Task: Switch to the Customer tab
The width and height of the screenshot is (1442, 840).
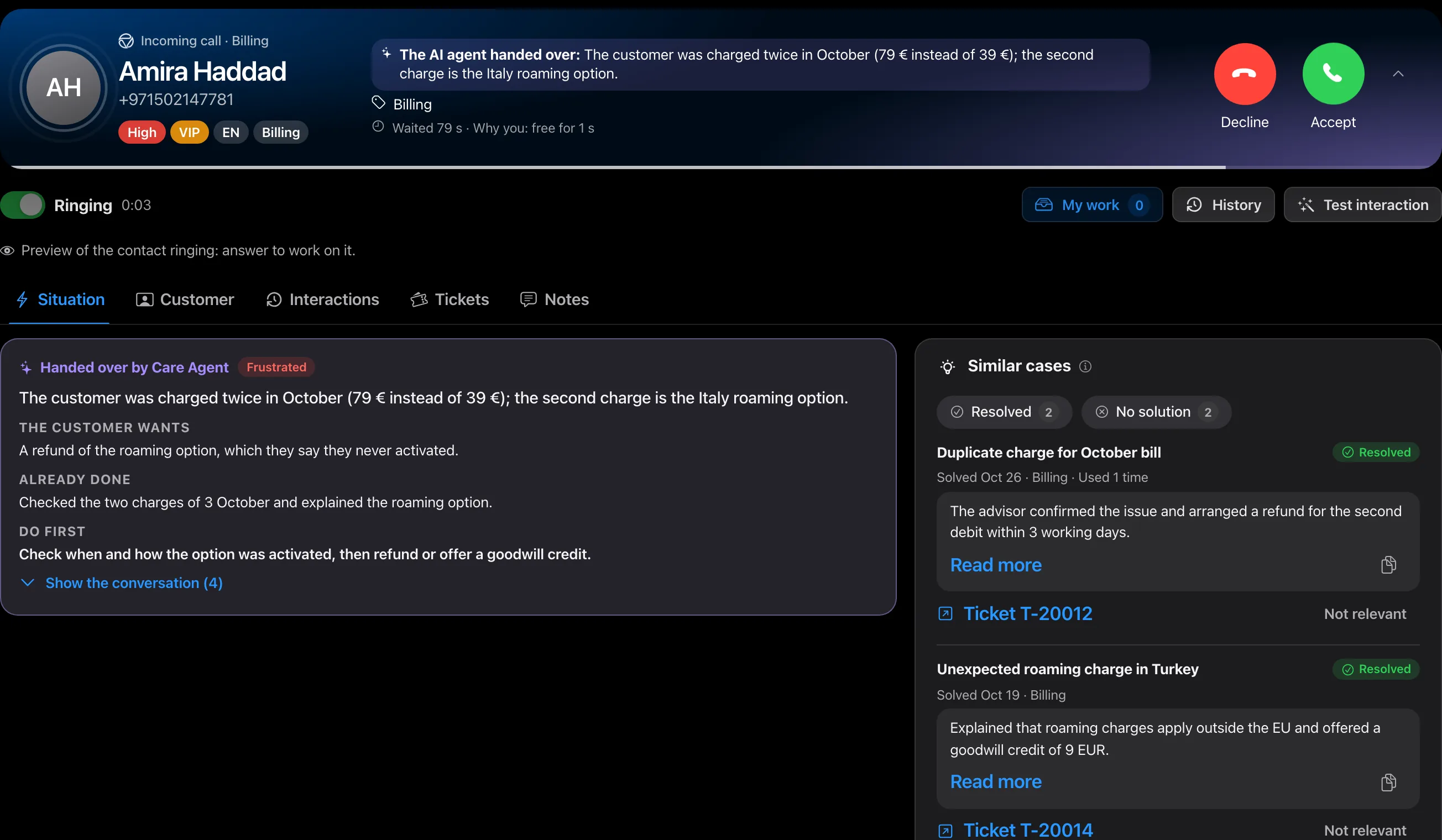Action: pyautogui.click(x=184, y=300)
